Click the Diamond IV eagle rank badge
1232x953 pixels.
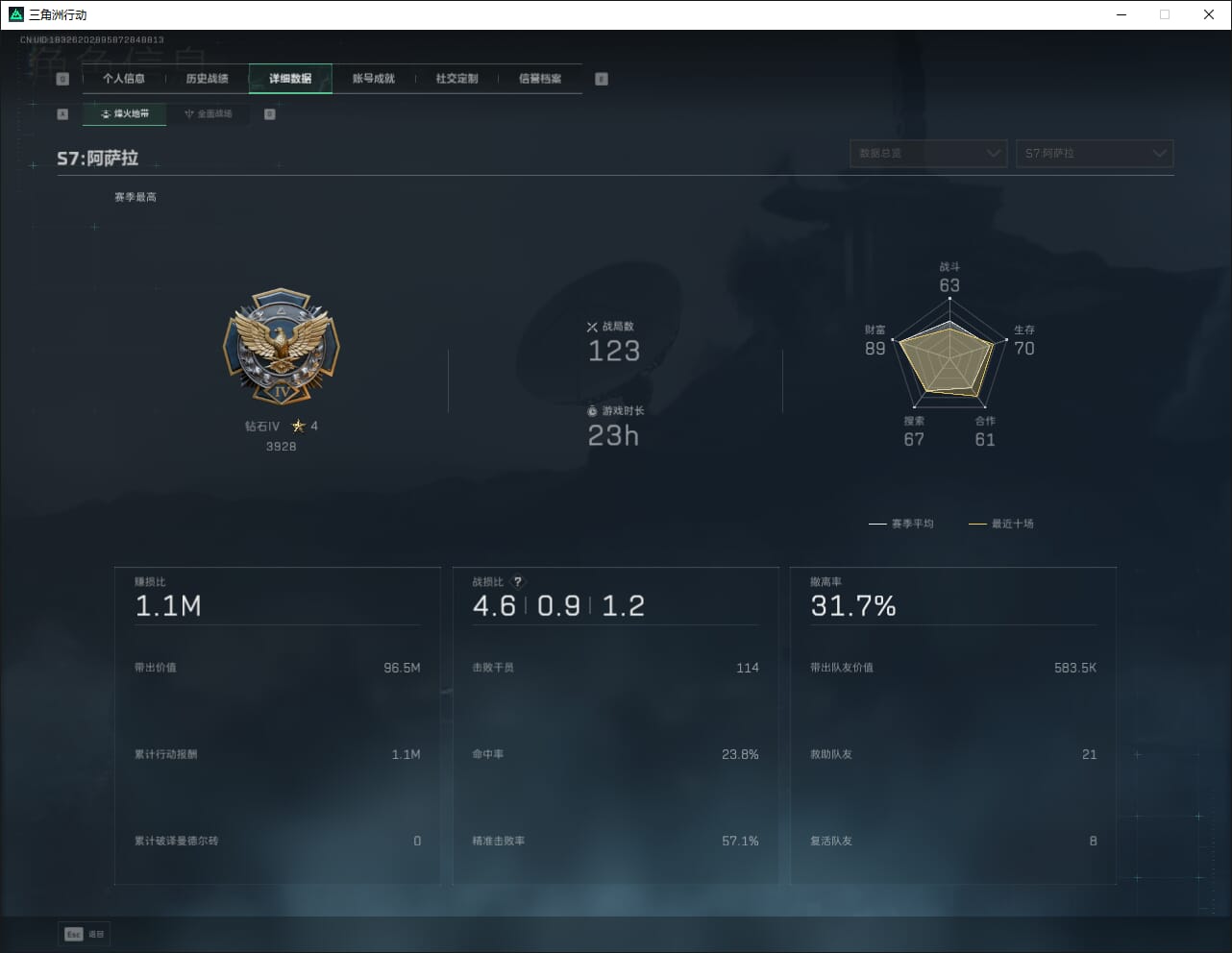pos(282,347)
